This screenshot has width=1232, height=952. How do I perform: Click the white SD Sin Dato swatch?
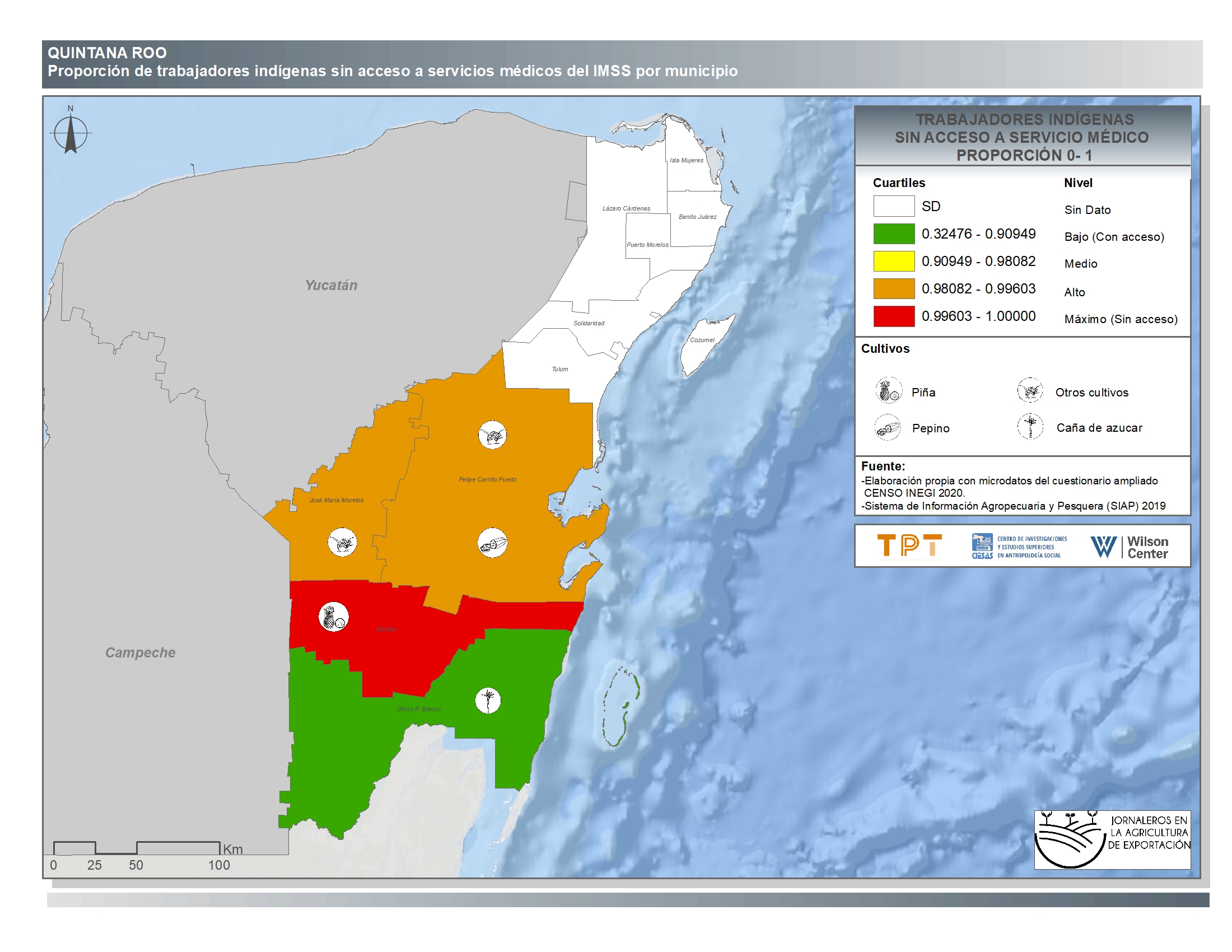coord(894,206)
